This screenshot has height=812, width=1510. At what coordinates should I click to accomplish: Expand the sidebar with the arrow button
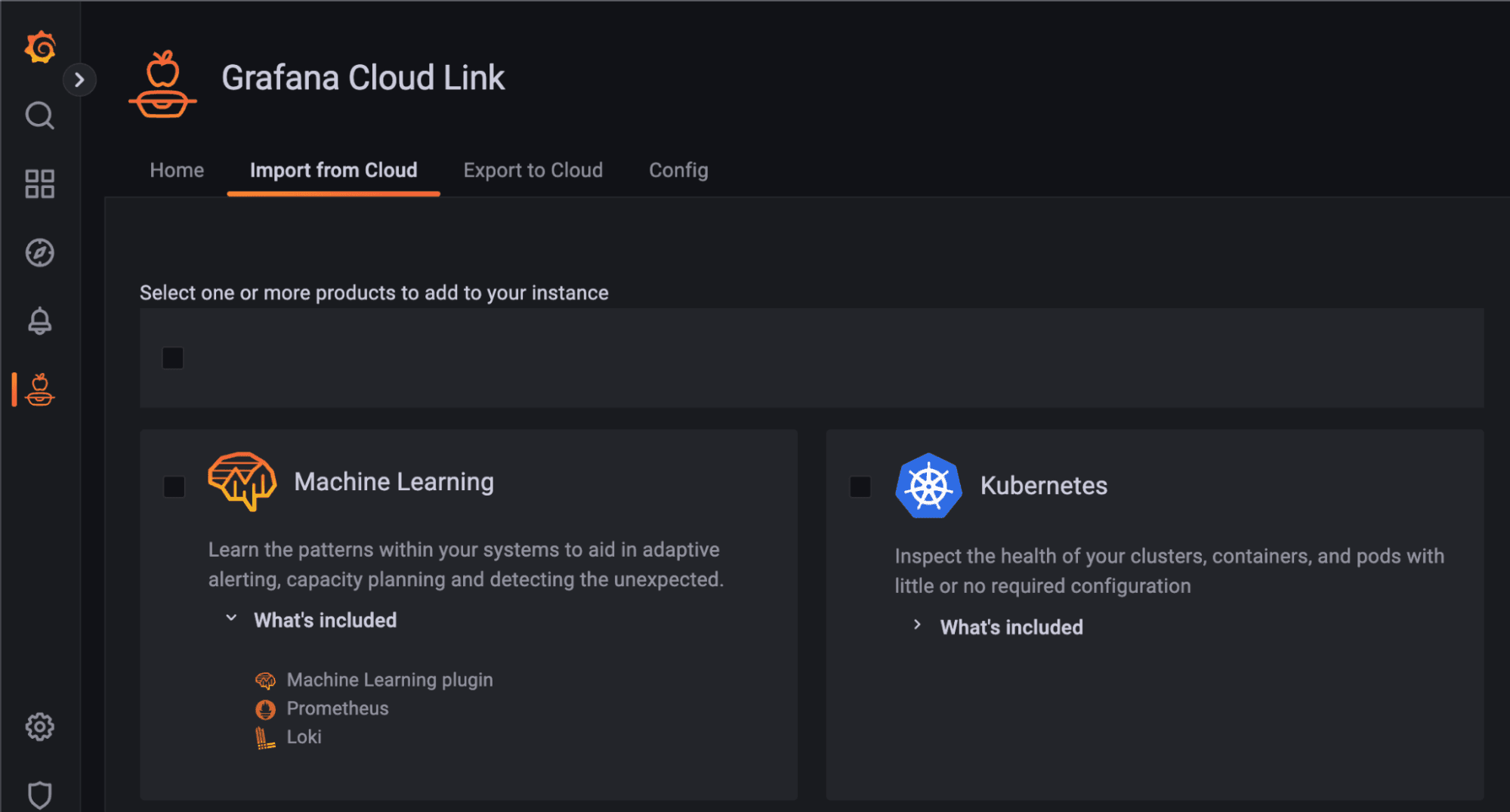(x=80, y=79)
